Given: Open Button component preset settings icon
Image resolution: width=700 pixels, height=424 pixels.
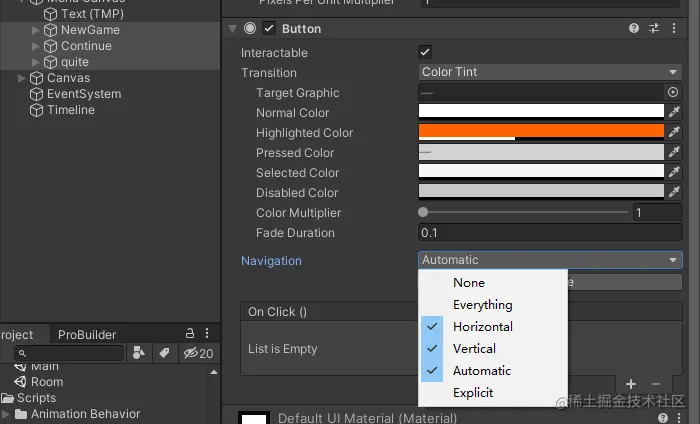Looking at the screenshot, I should point(654,29).
